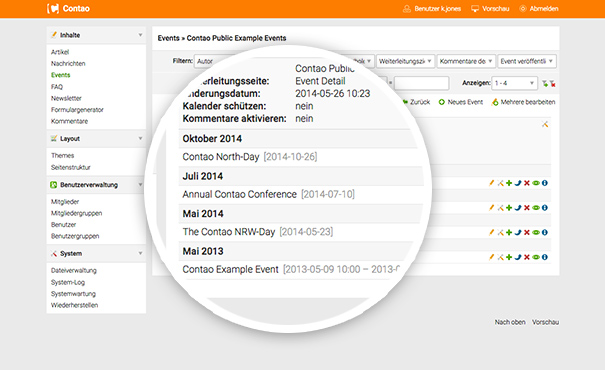The image size is (605, 370).
Task: Open Wiederherstellen in the sidebar
Action: pos(74,305)
